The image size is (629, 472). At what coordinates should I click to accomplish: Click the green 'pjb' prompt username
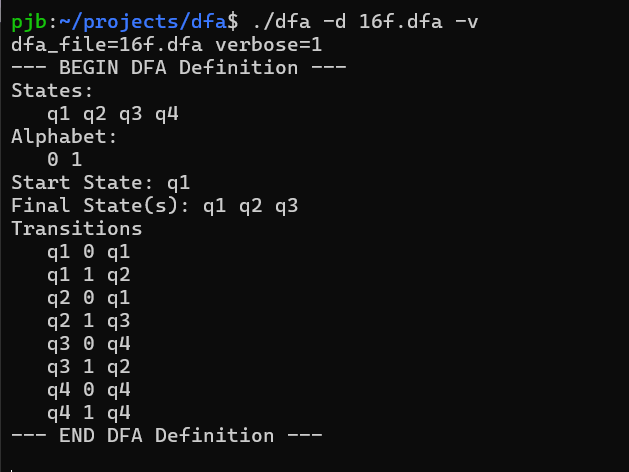(29, 22)
